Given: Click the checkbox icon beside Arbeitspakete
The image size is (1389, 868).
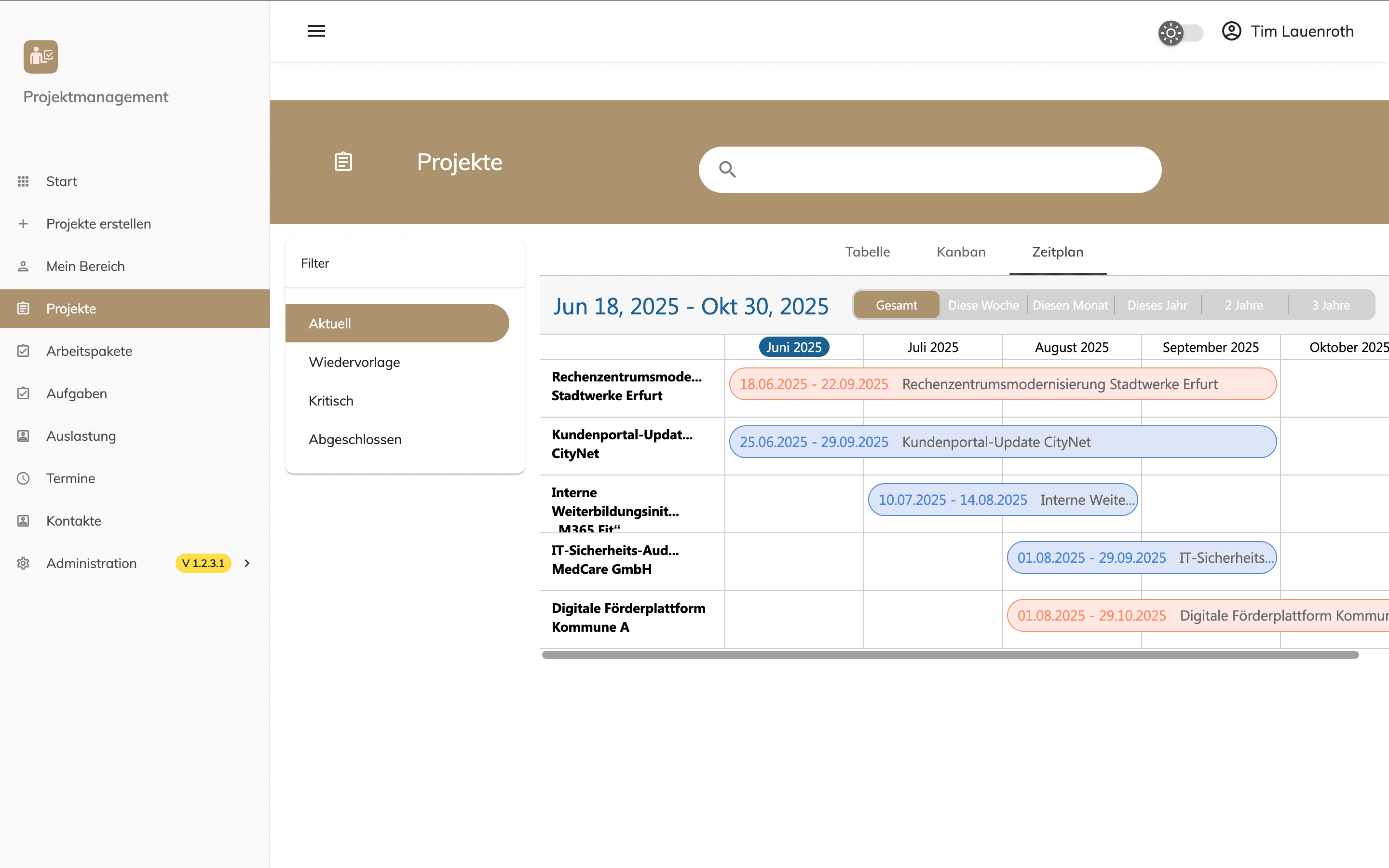Looking at the screenshot, I should (23, 351).
